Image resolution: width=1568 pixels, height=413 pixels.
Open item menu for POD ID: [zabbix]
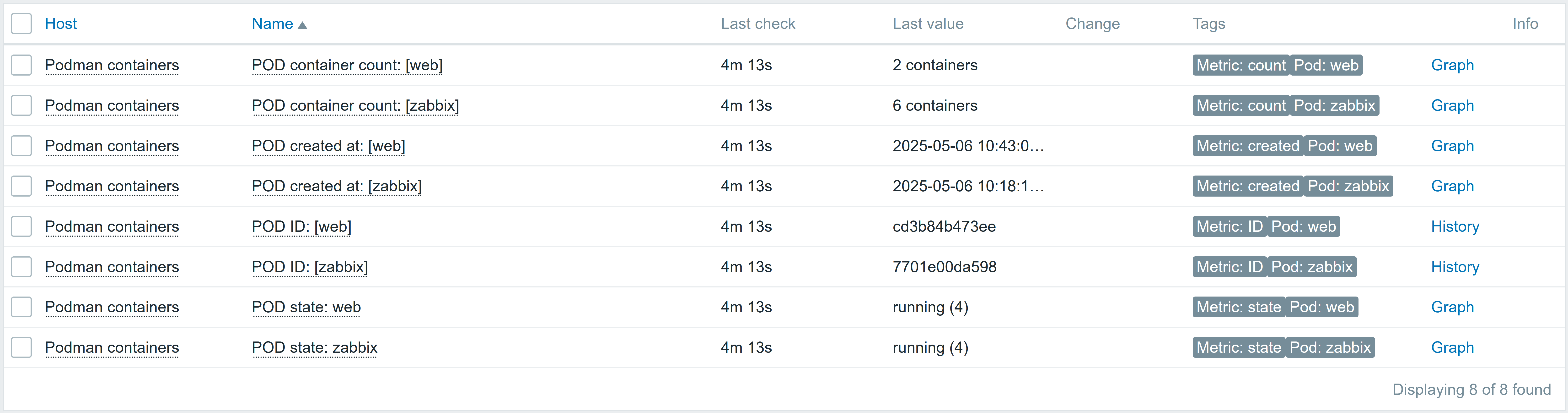310,267
